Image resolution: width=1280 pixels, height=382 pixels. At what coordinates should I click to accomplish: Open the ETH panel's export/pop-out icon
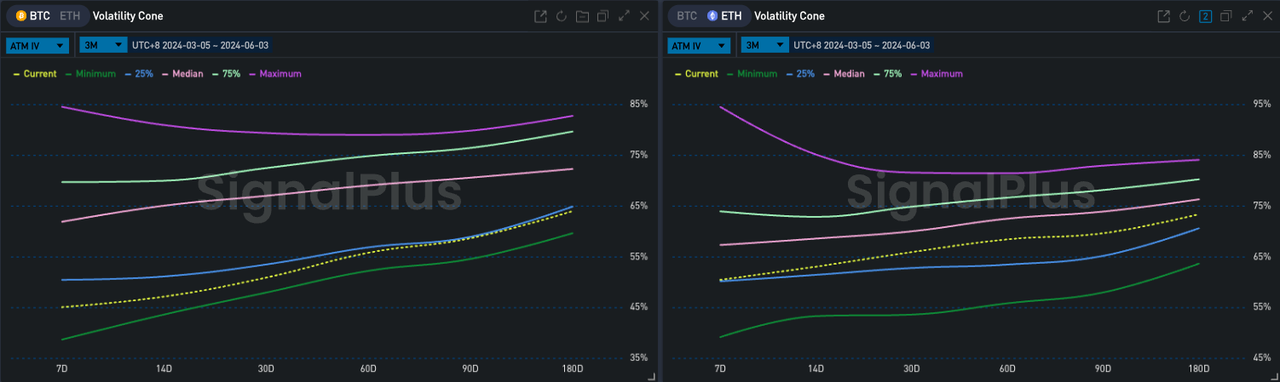coord(1164,16)
